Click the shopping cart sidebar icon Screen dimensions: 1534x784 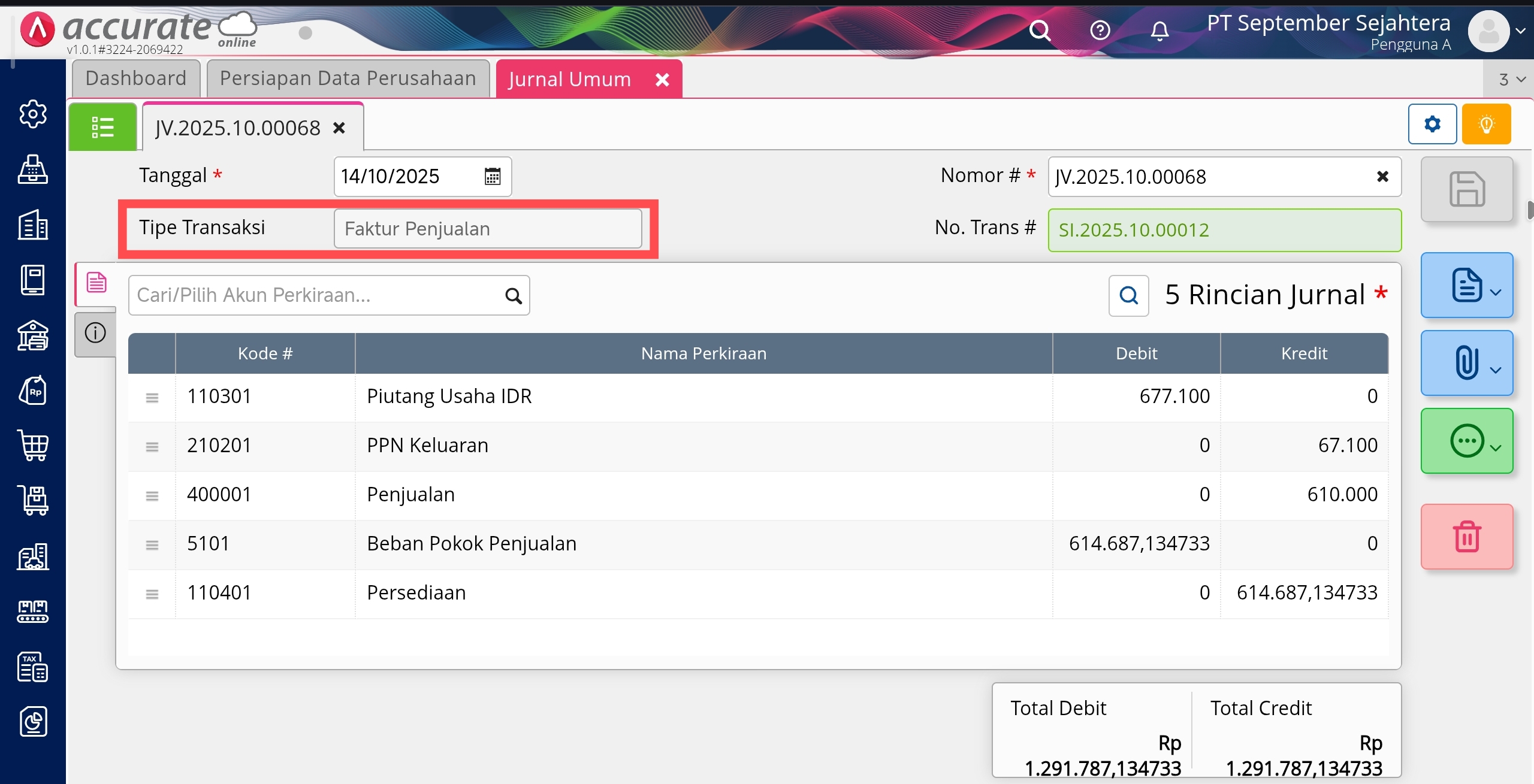click(x=34, y=445)
